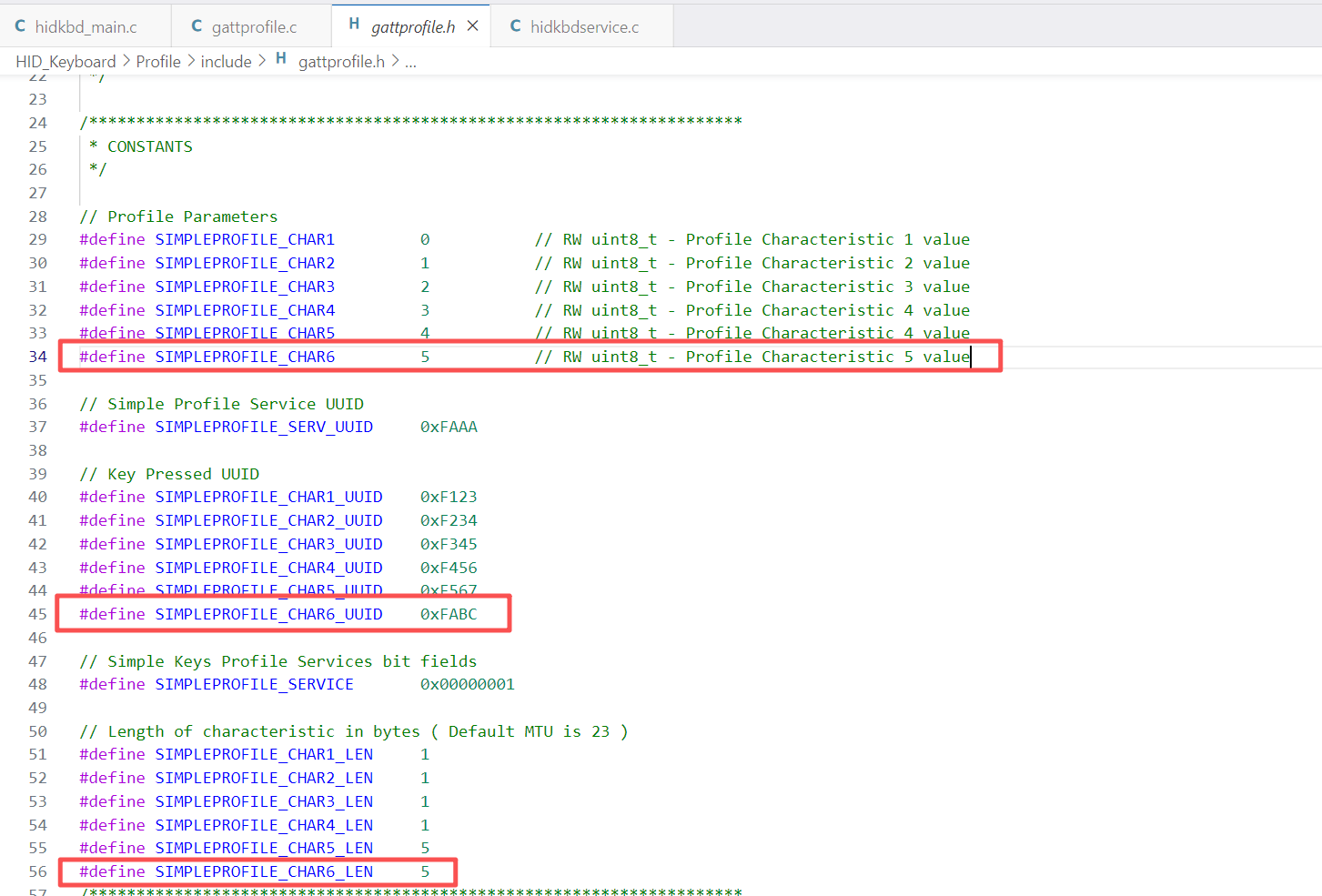Open HID_Keyboard breadcrumb folder
The height and width of the screenshot is (896, 1322).
pos(66,61)
